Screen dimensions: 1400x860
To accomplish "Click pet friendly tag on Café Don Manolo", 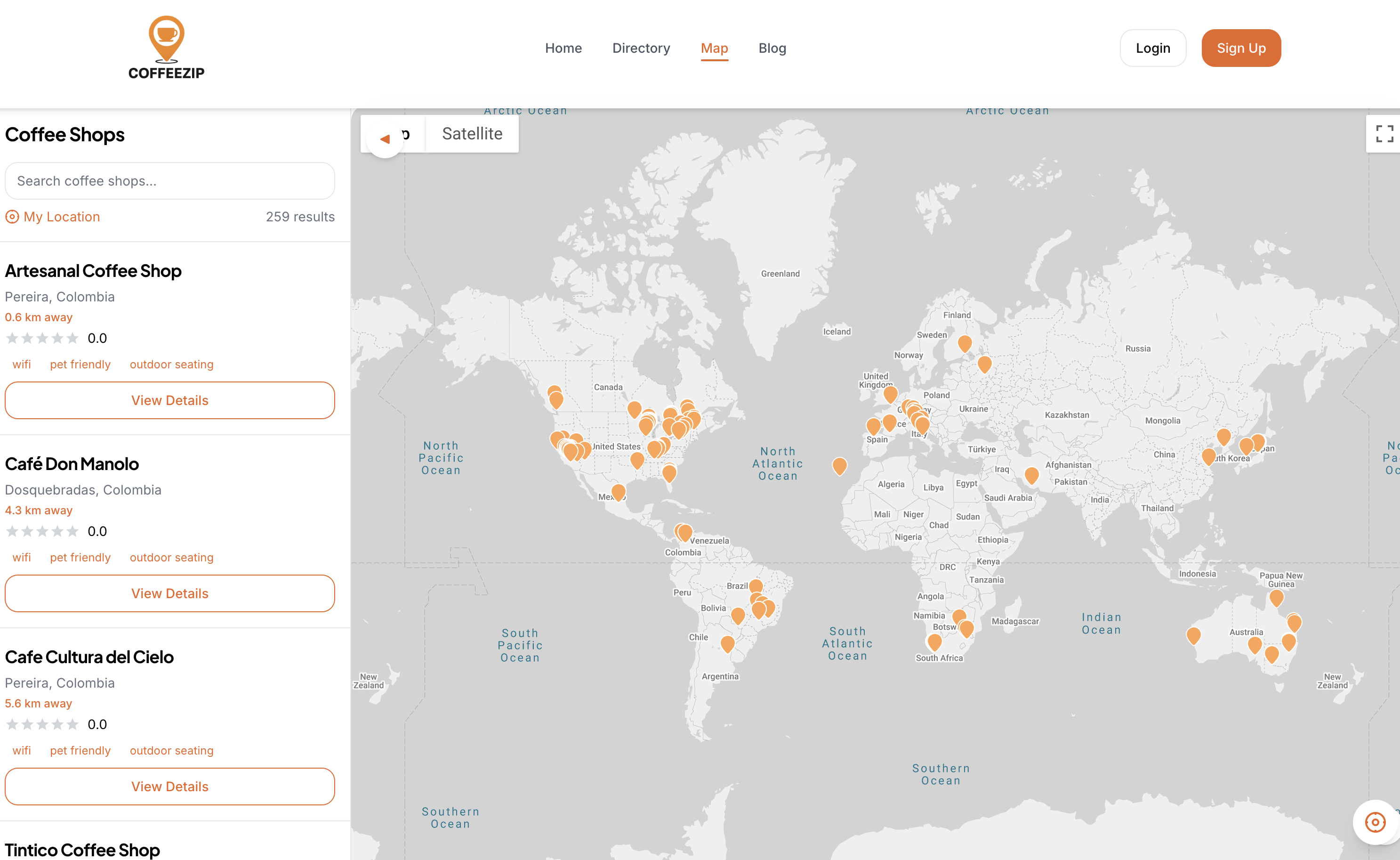I will (80, 558).
